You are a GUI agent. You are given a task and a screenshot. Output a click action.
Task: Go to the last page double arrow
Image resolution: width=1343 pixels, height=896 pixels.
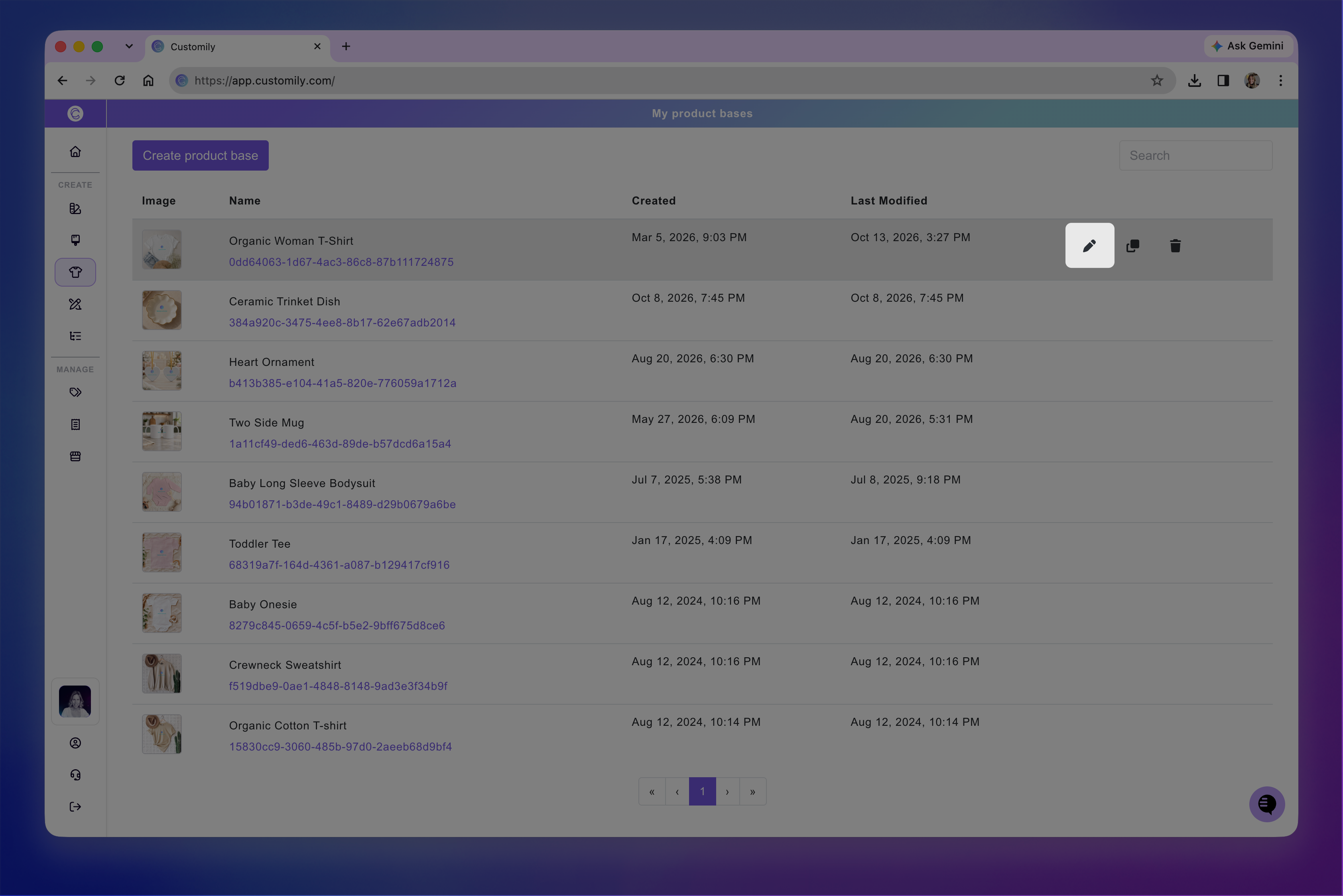coord(752,792)
